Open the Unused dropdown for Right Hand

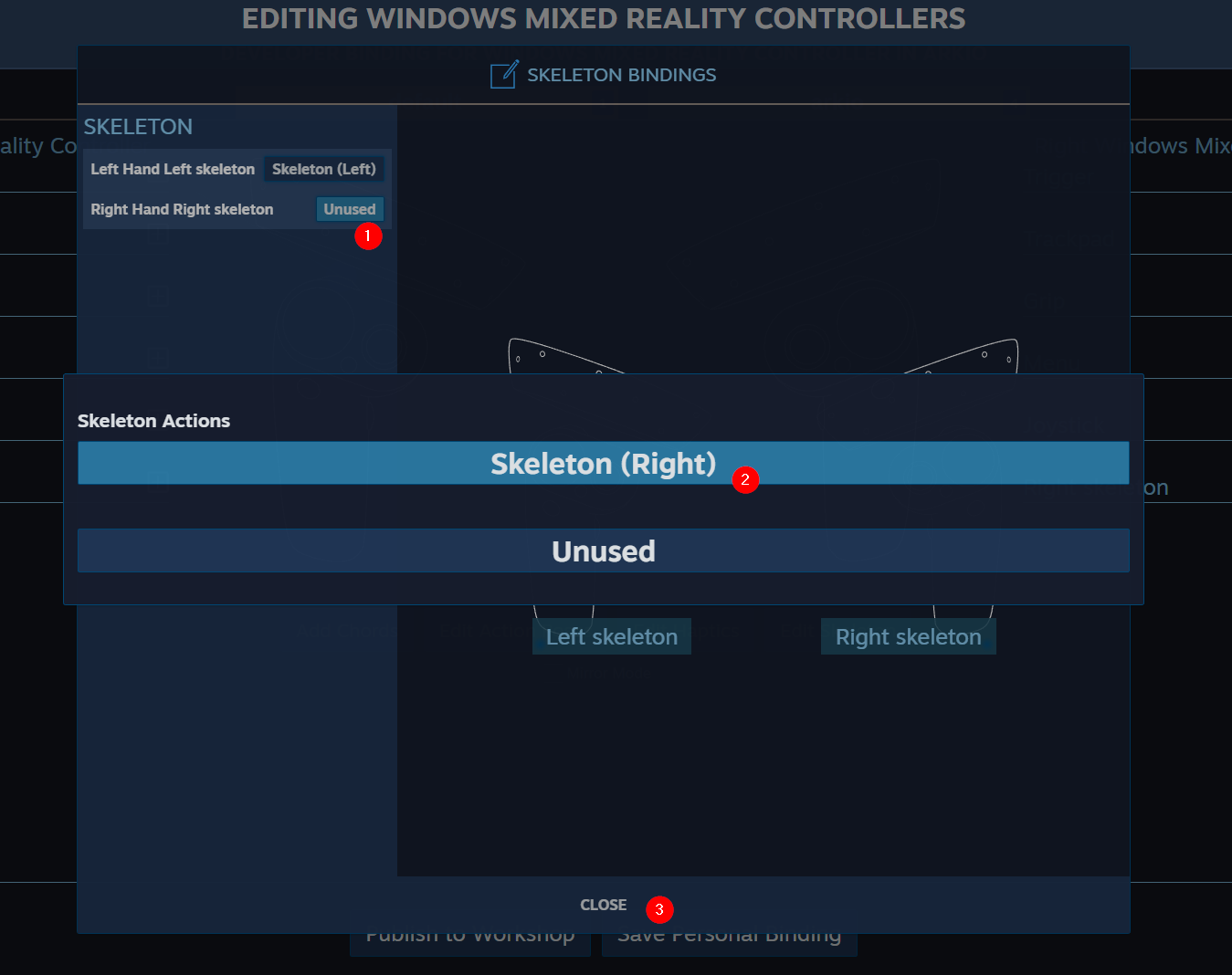349,209
